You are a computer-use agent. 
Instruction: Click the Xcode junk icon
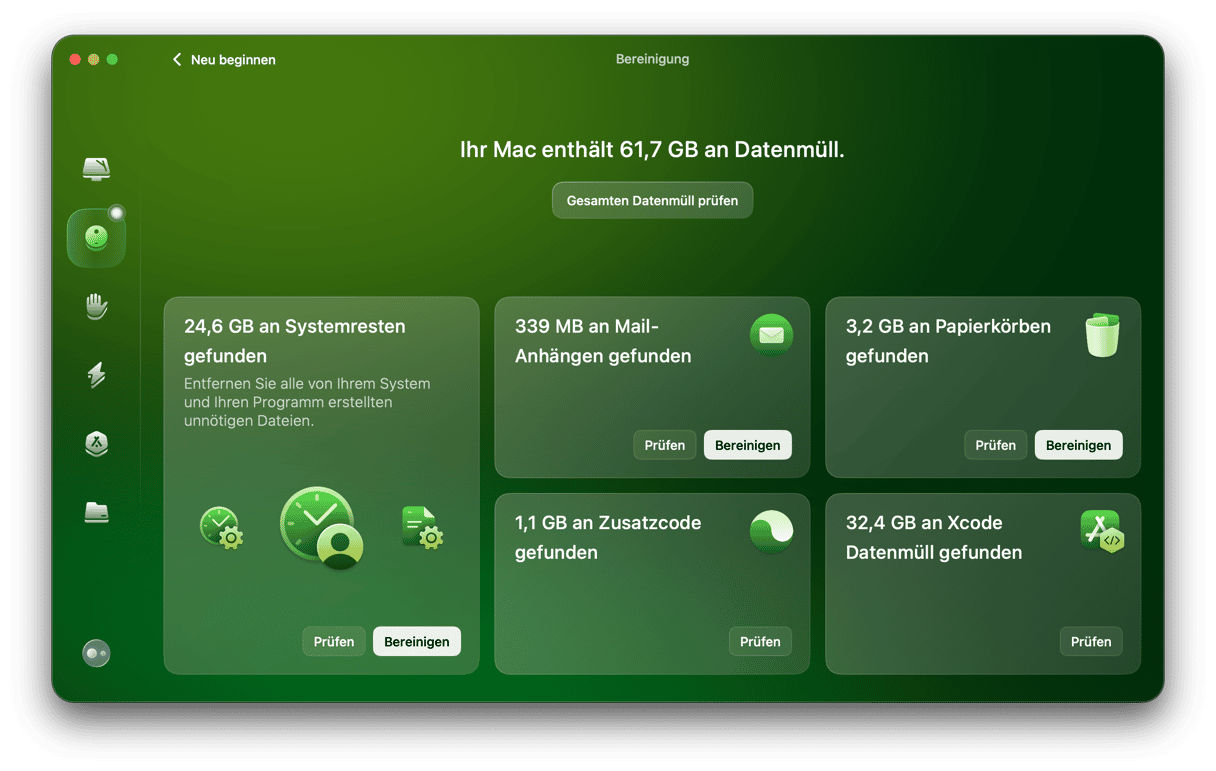1101,531
